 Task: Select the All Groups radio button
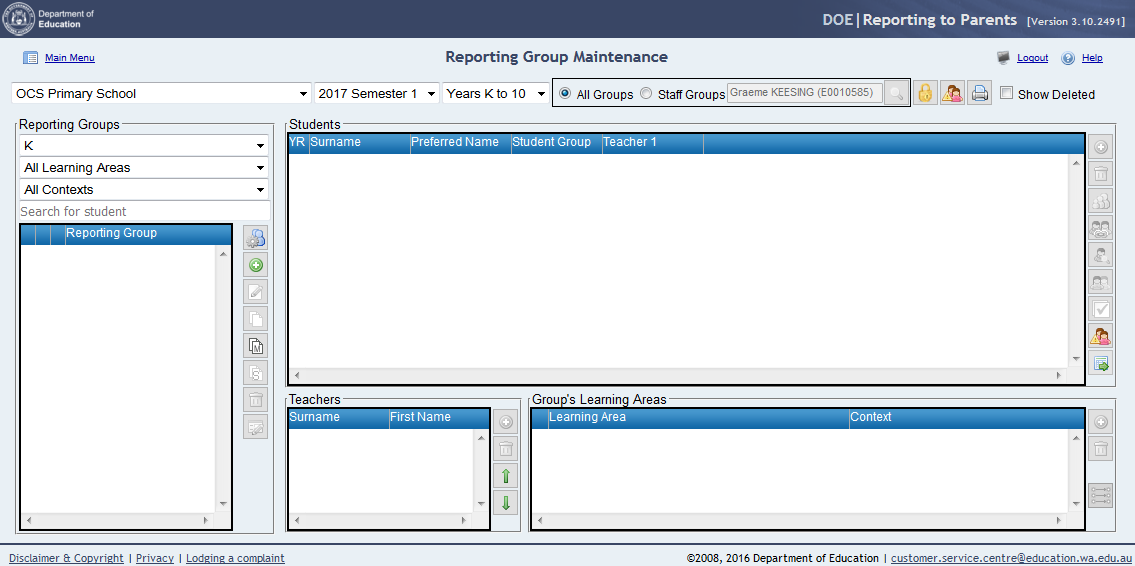pyautogui.click(x=565, y=93)
